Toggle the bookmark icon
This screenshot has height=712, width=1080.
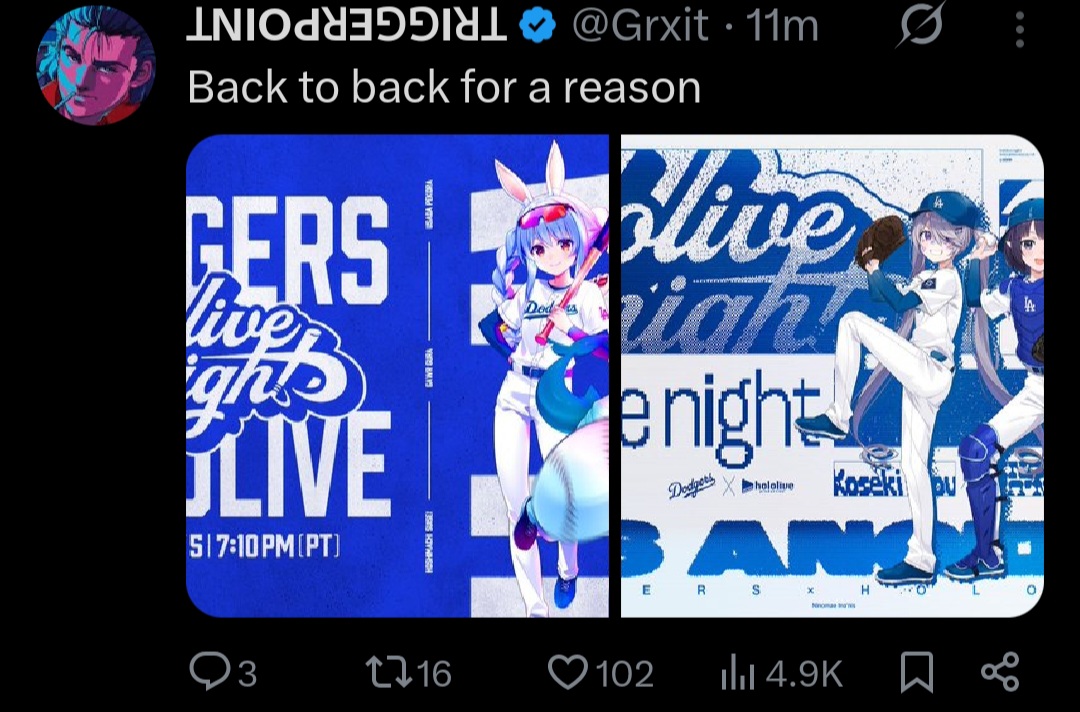point(917,672)
